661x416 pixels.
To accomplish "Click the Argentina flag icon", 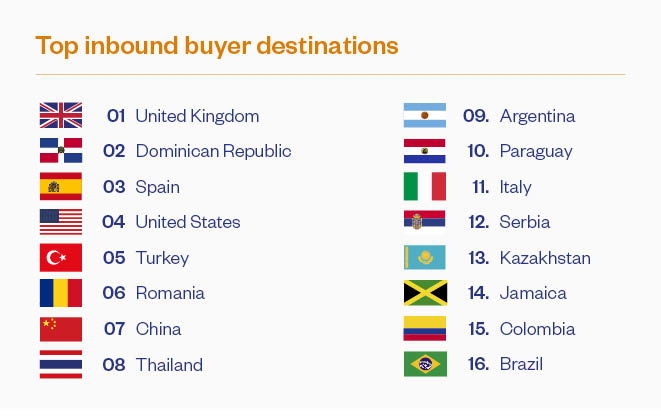I will pyautogui.click(x=425, y=115).
